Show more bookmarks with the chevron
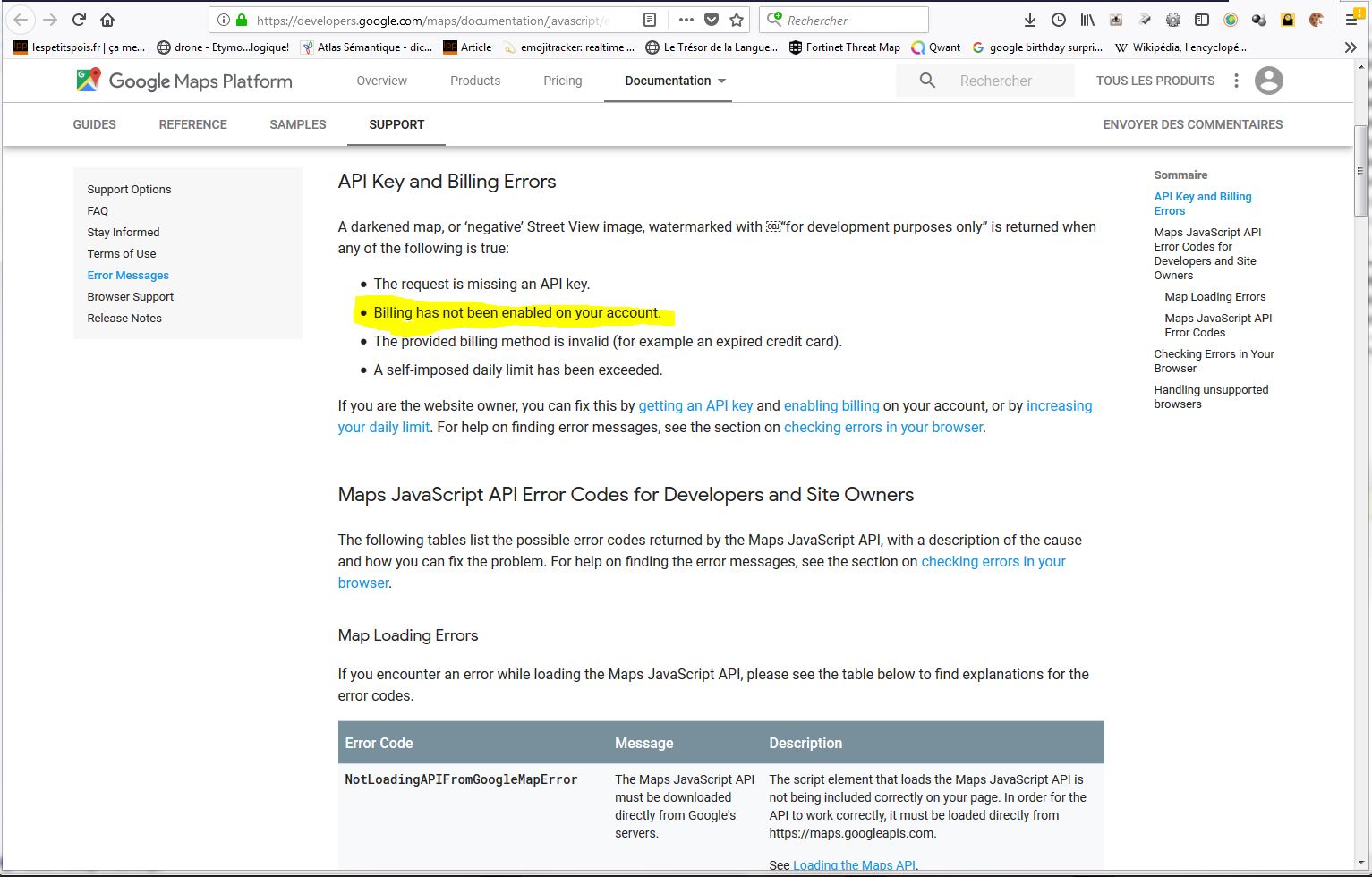Image resolution: width=1372 pixels, height=877 pixels. pyautogui.click(x=1351, y=47)
